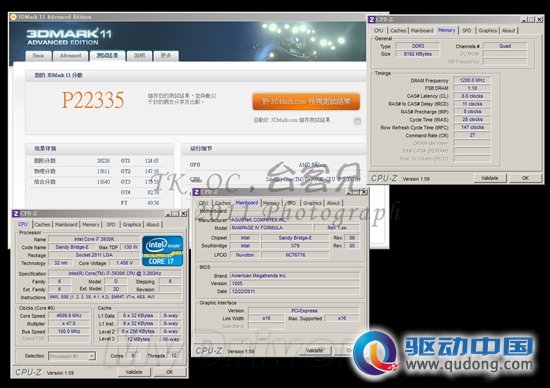550x388 pixels.
Task: Minimize the CPU-Z CPU window
Action: pos(168,213)
